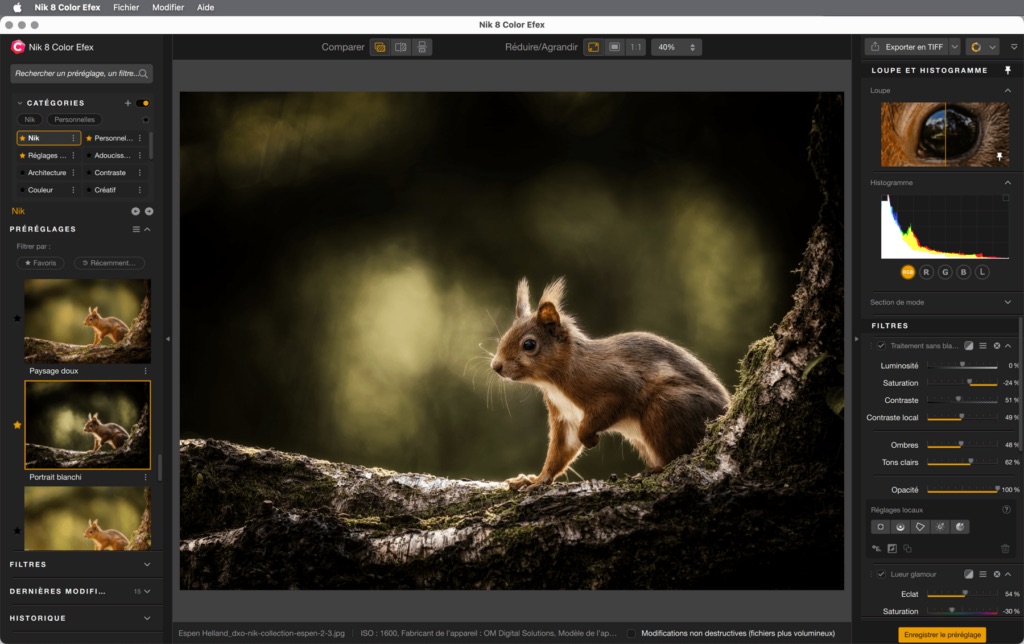Screen dimensions: 1024x644
Task: Open the Fichier menu
Action: [126, 7]
